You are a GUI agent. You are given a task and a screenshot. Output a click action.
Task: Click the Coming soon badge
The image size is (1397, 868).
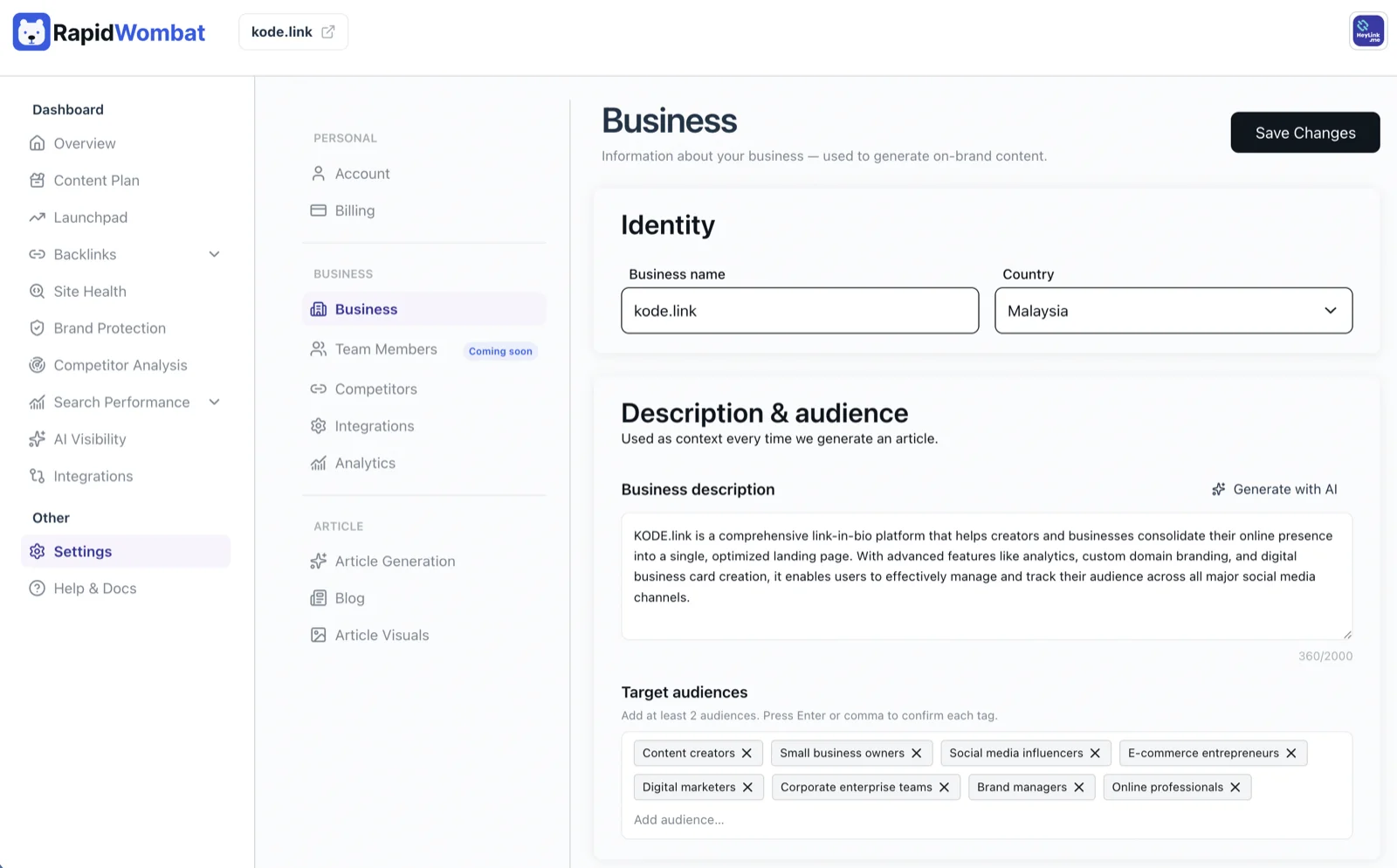pos(500,351)
